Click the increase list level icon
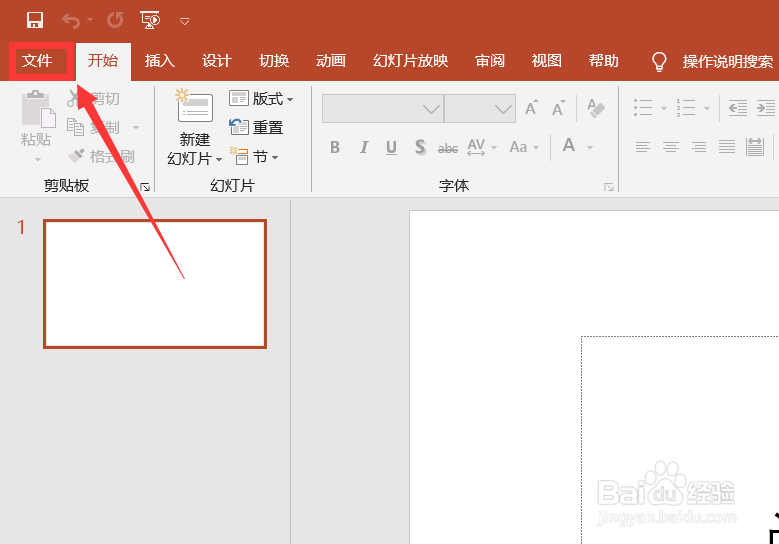Screen dimensions: 779x544 point(766,107)
